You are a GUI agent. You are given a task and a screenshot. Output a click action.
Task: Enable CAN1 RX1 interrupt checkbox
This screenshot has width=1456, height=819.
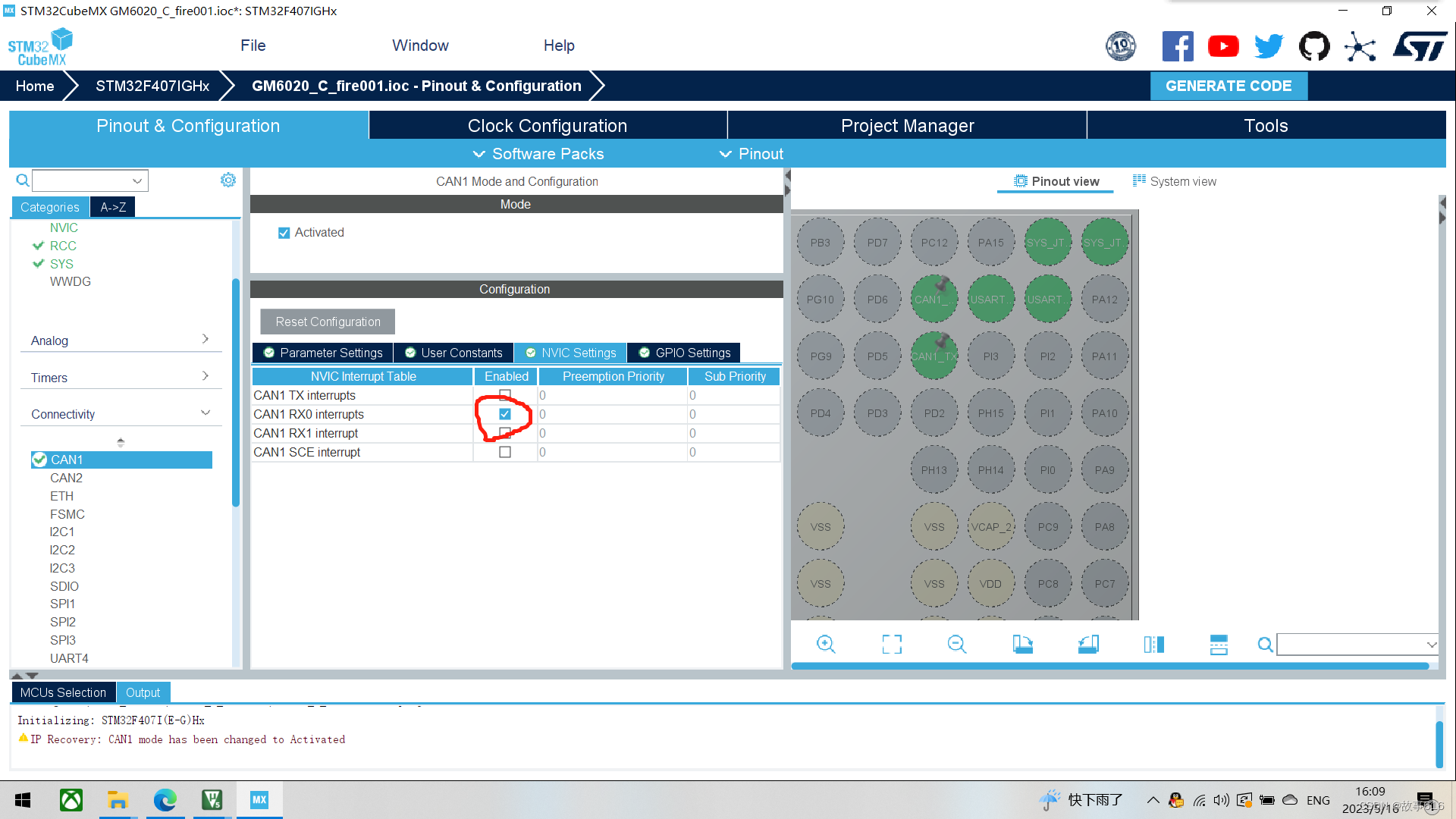[x=505, y=433]
